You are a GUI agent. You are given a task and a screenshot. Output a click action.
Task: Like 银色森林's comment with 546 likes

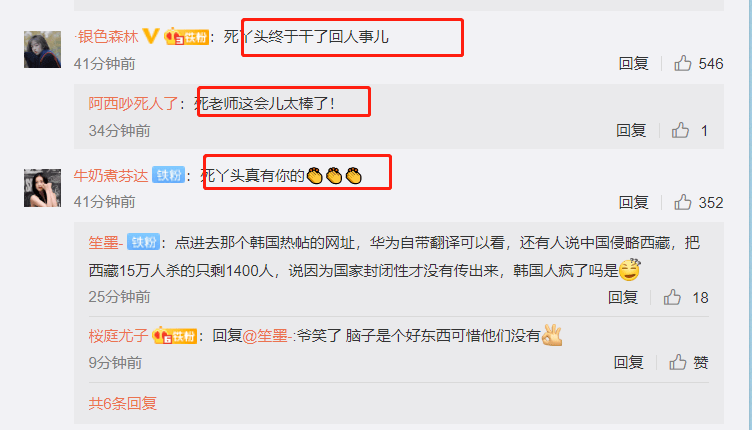[x=682, y=63]
